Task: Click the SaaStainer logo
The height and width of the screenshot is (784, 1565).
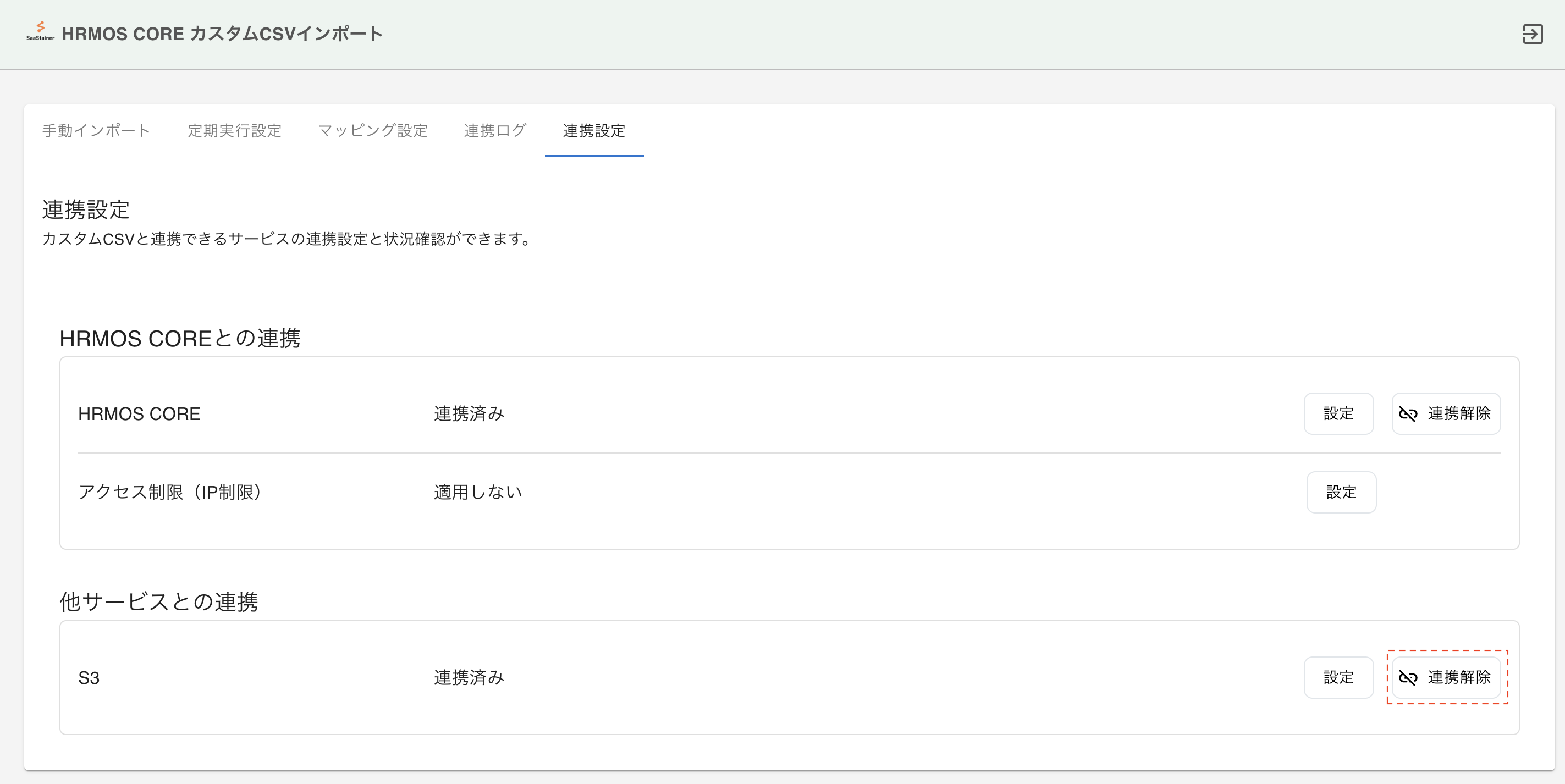Action: pyautogui.click(x=40, y=31)
